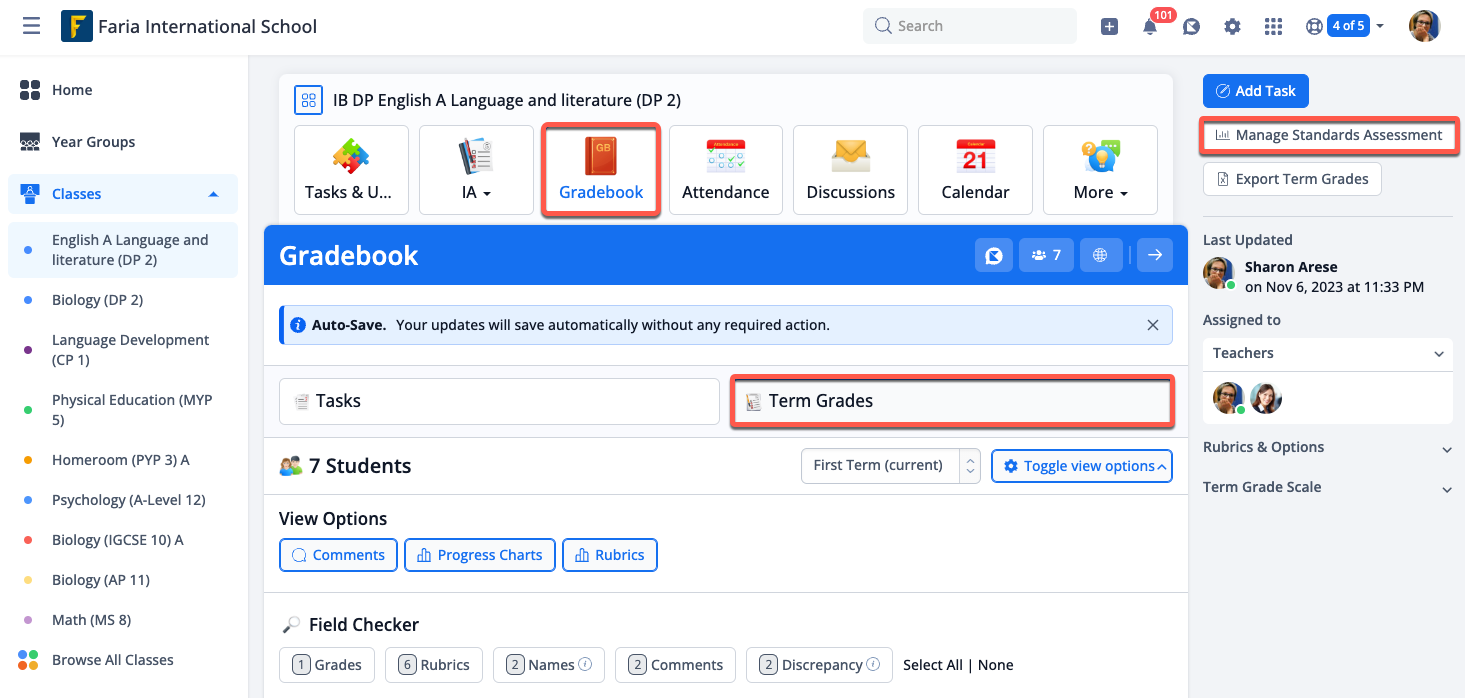Switch to the Term Grades tab
This screenshot has height=698, width=1465.
(x=951, y=401)
